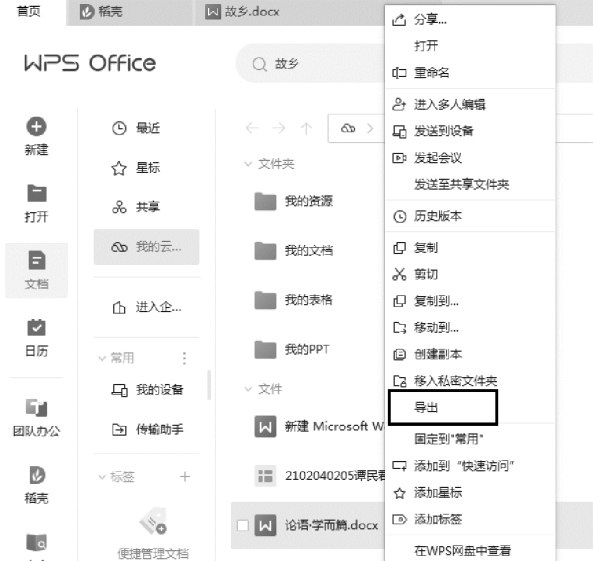
Task: Open 共享 shared documents
Action: click(136, 207)
